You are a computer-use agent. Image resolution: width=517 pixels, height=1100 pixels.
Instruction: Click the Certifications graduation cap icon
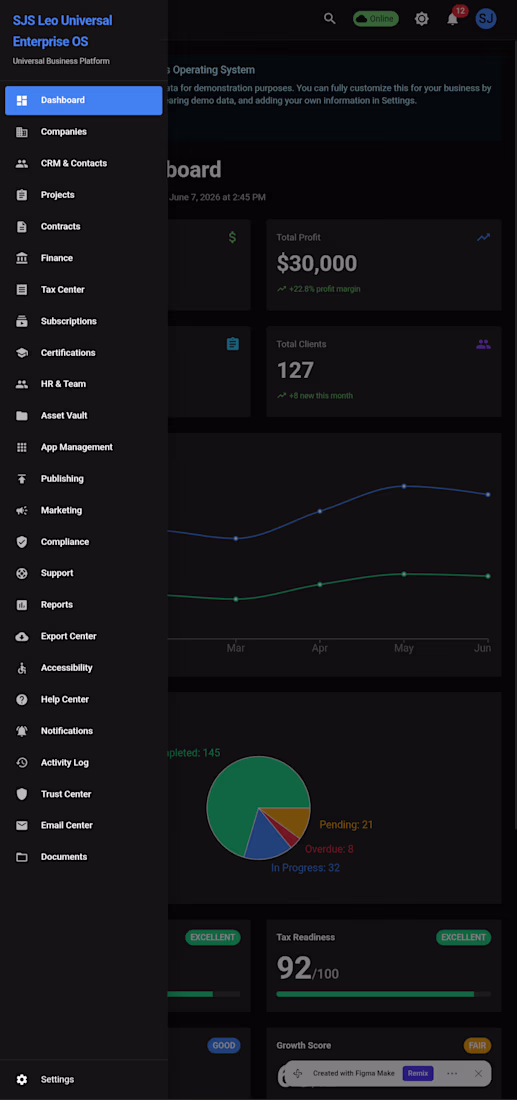point(22,353)
